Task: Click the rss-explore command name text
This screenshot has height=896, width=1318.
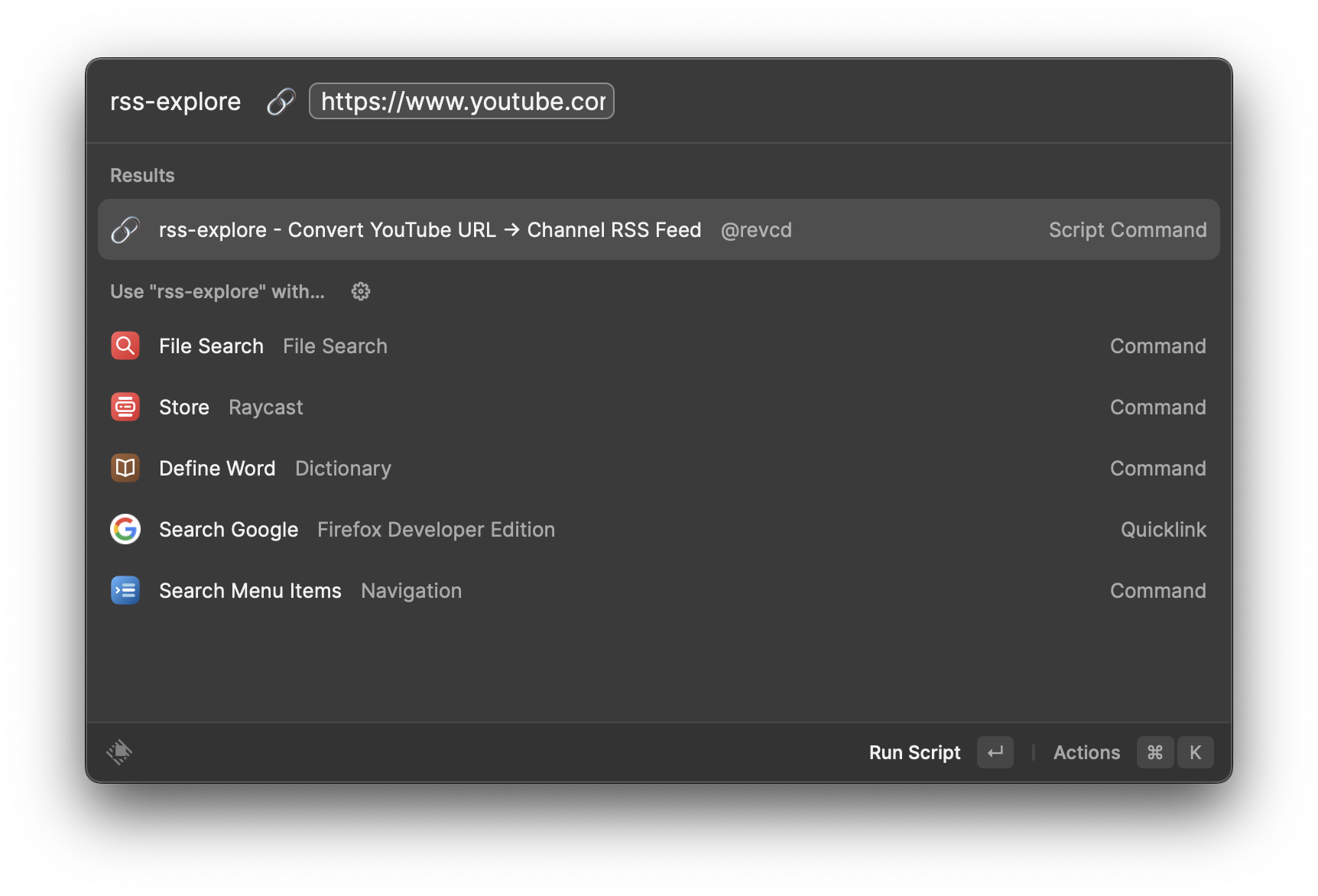Action: coord(175,101)
